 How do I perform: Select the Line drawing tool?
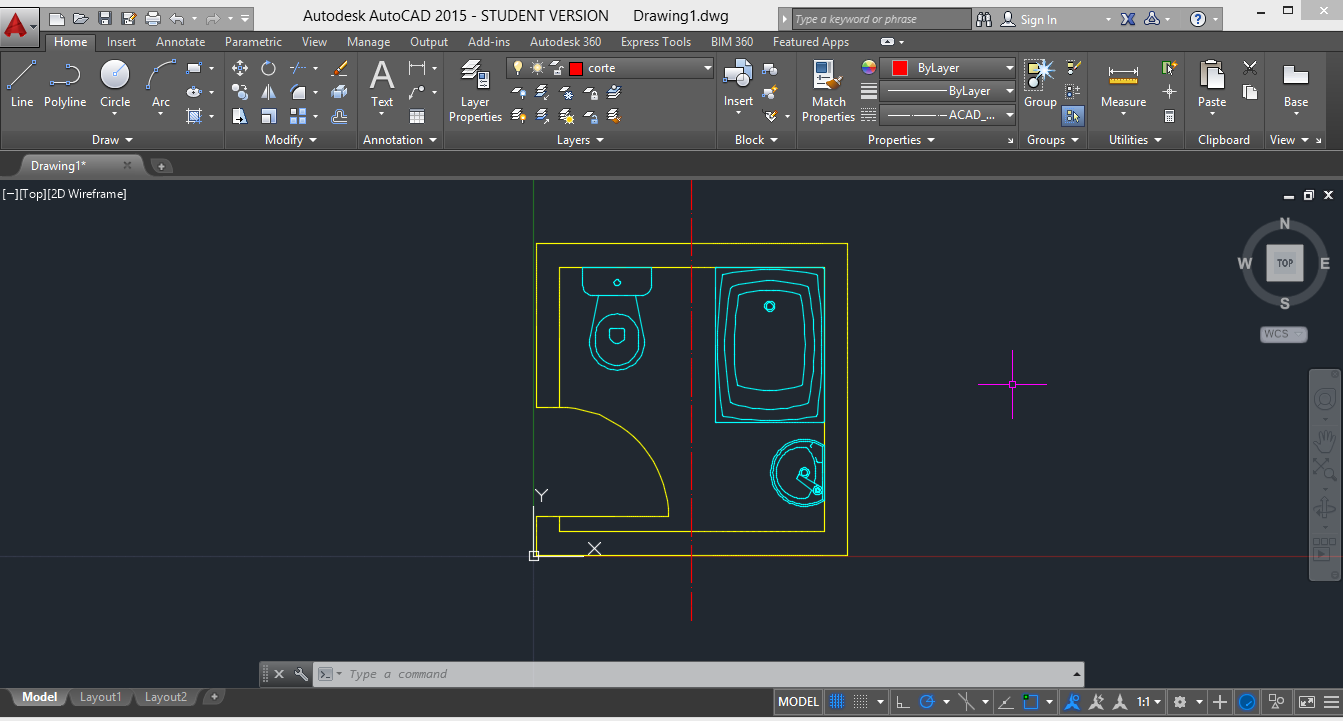click(22, 84)
